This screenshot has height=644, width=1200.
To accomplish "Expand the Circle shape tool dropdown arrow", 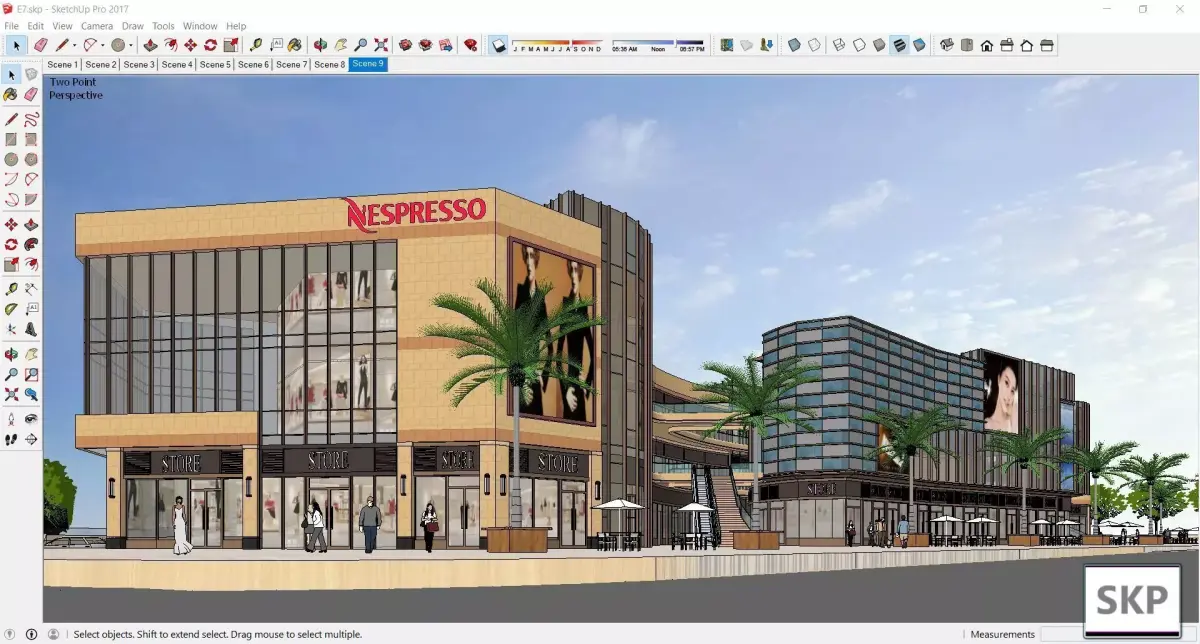I will pos(130,45).
